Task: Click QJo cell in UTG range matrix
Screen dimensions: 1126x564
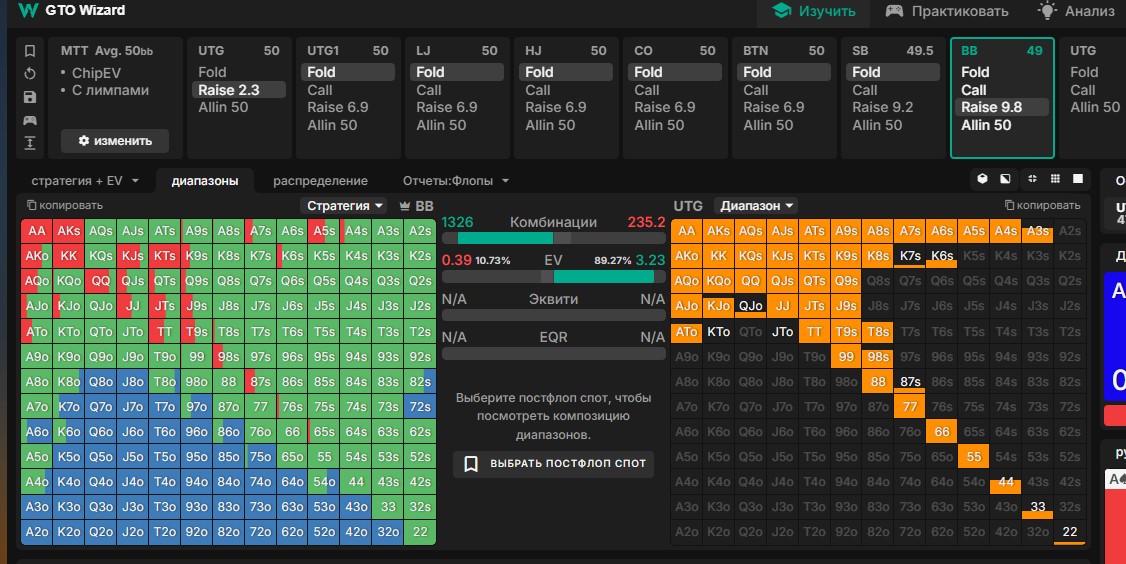Action: 750,306
